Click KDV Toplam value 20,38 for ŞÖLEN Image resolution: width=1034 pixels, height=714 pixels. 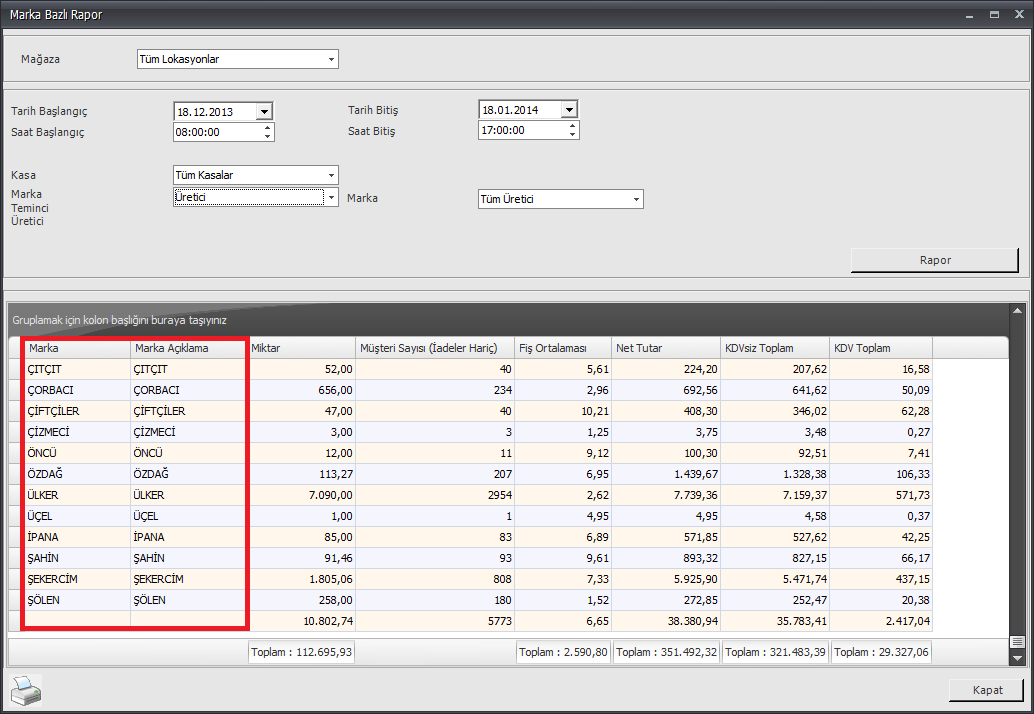coord(881,601)
